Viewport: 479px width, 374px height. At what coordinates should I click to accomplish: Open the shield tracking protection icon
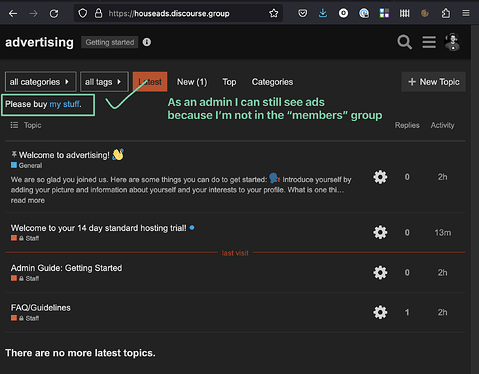[x=83, y=13]
